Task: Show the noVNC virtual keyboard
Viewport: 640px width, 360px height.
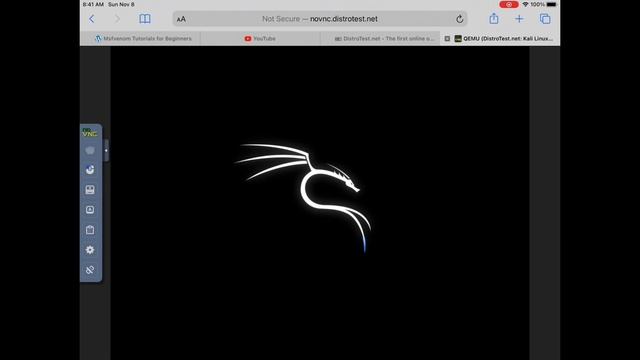Action: [90, 190]
